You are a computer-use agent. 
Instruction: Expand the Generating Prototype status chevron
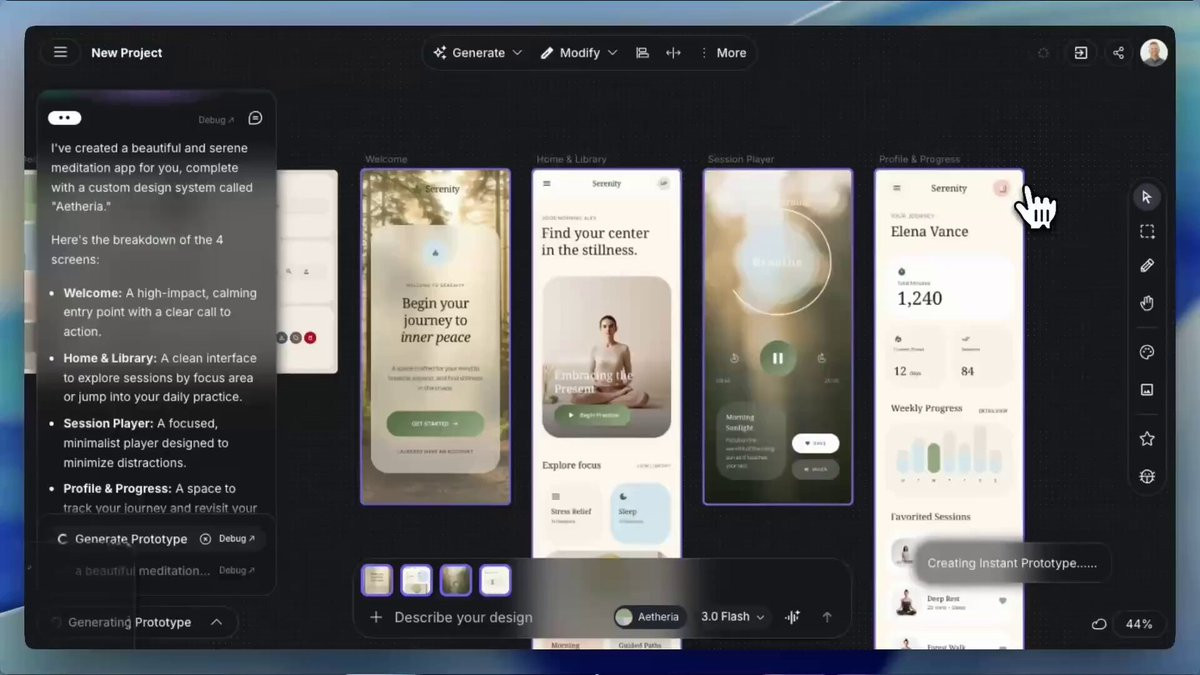(x=216, y=622)
